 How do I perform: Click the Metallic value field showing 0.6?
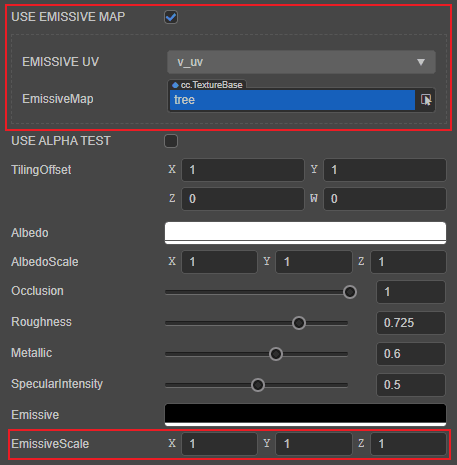411,354
